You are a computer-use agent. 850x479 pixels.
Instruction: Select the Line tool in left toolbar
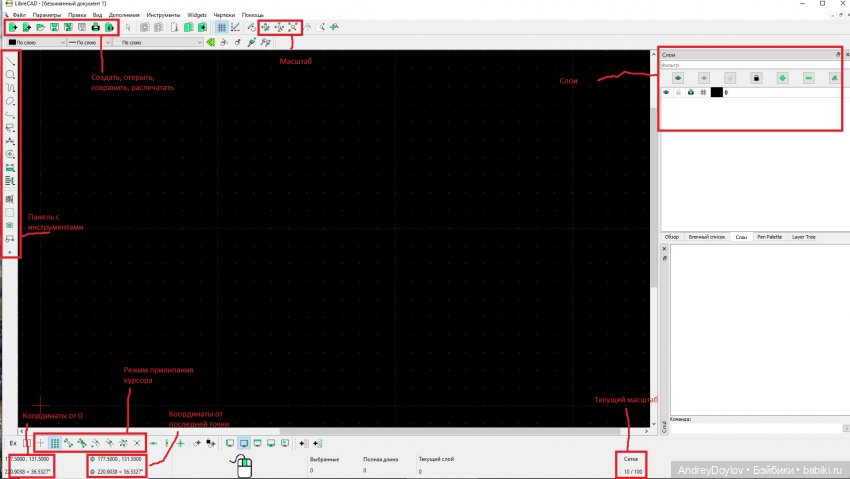click(x=10, y=62)
